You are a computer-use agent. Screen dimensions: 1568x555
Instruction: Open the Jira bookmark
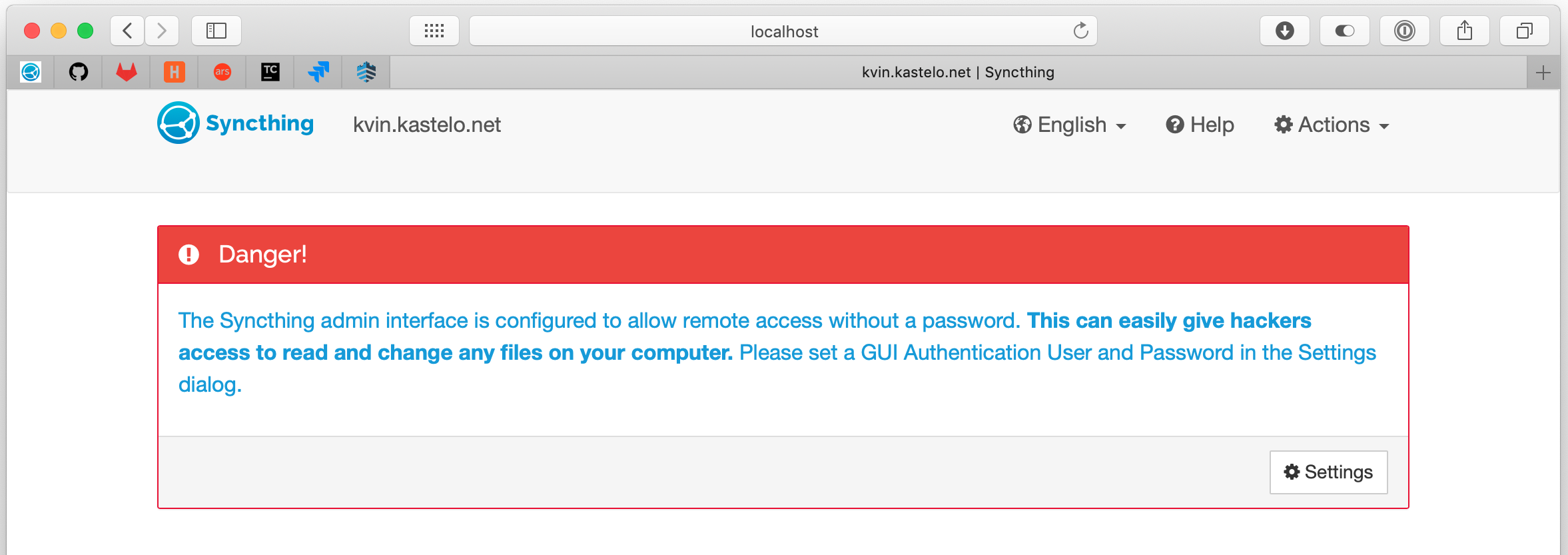pos(318,72)
